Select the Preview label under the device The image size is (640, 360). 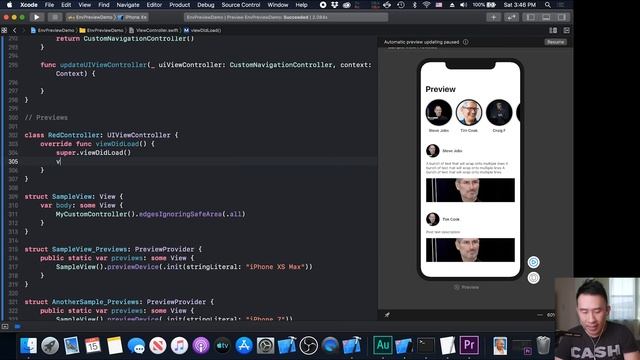[467, 287]
